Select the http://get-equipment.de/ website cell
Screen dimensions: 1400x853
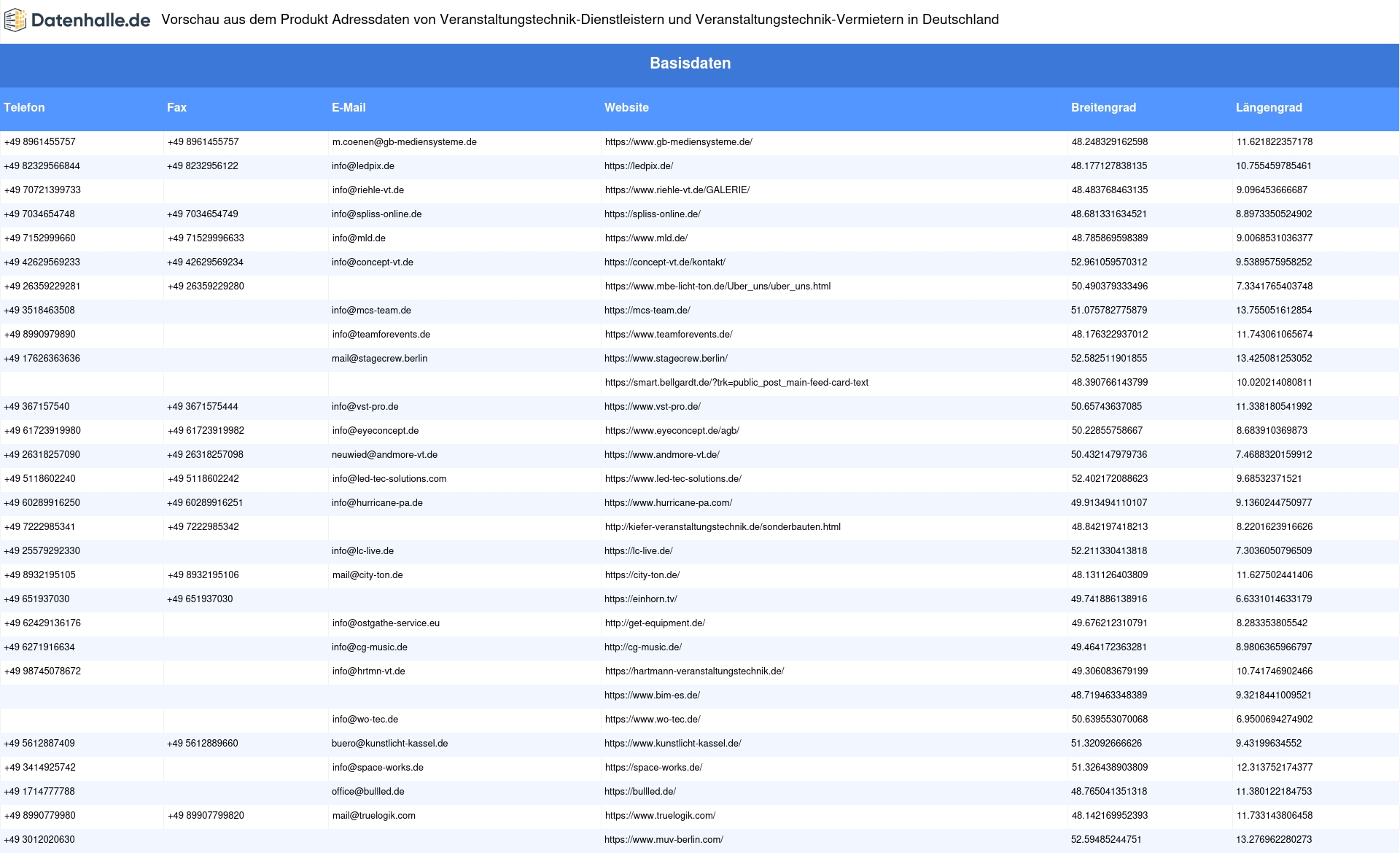655,623
